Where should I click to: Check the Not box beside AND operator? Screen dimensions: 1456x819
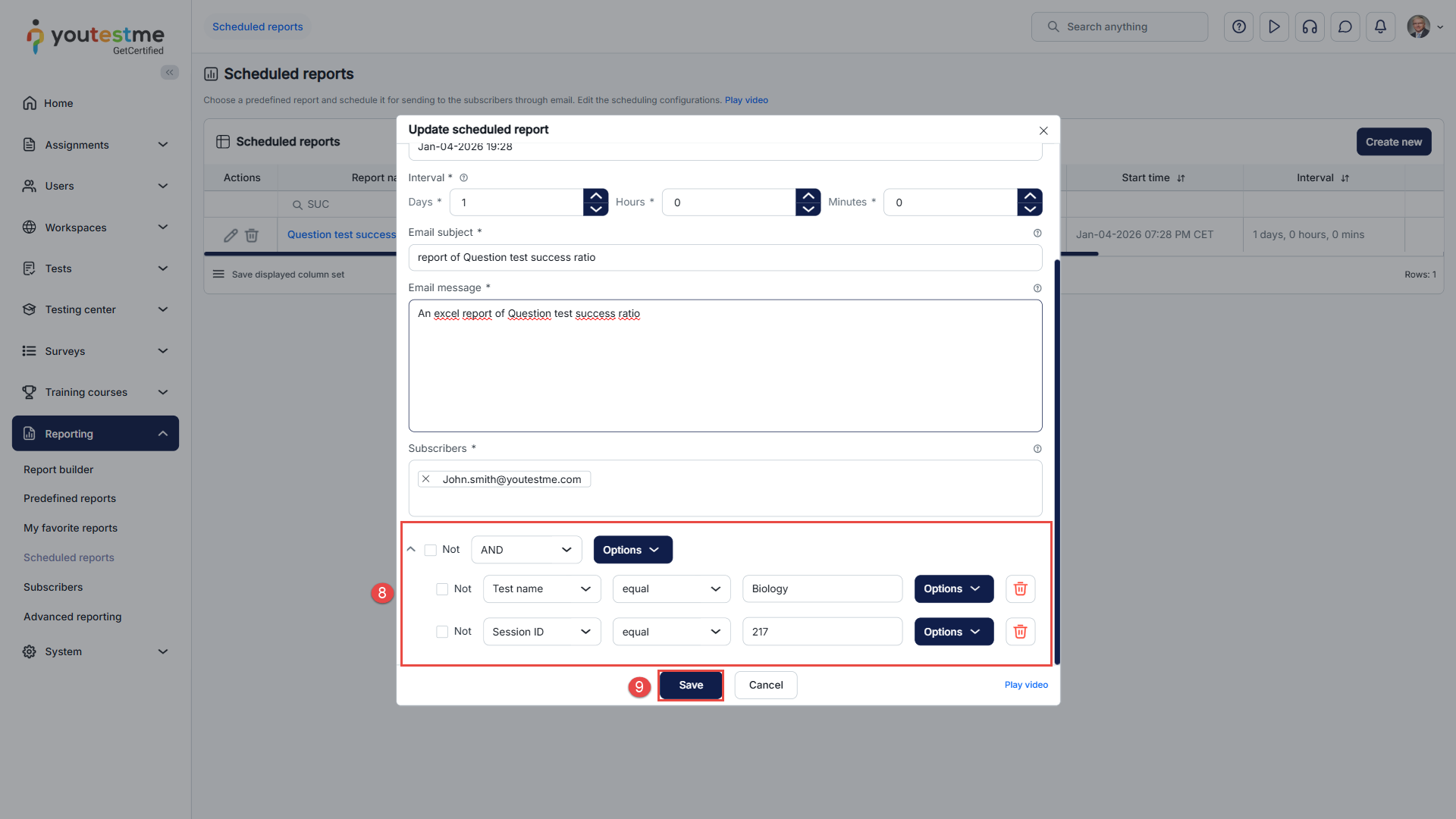tap(431, 550)
